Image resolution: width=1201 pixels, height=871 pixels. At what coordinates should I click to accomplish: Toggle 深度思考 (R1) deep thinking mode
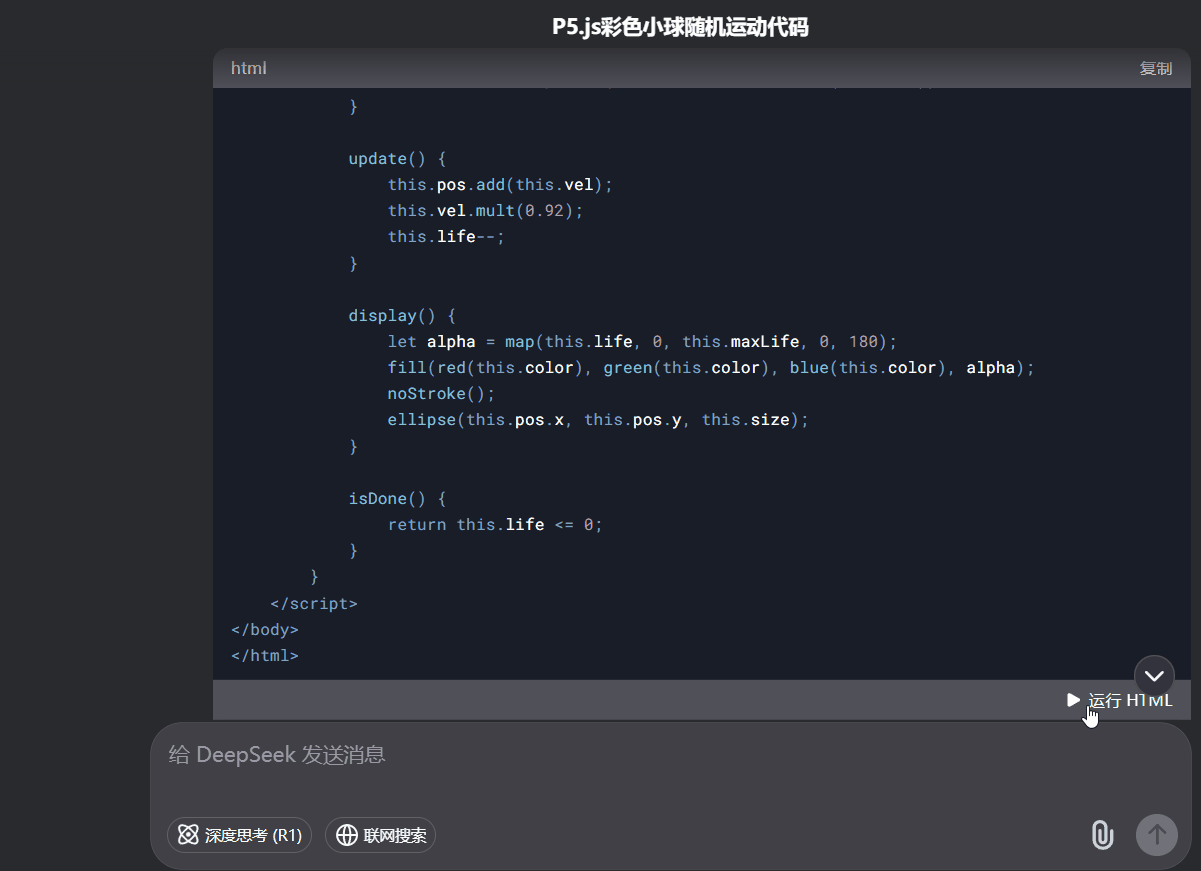(239, 835)
